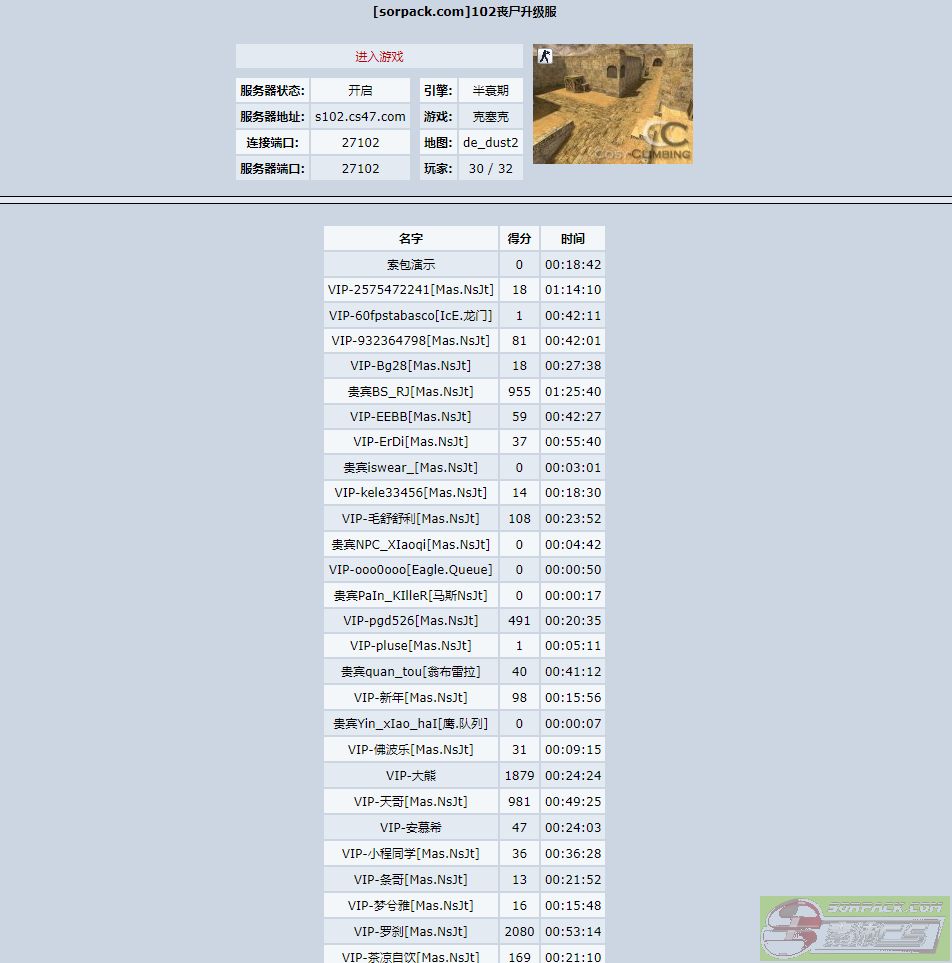
Task: Select player VIP-大熊
Action: [411, 775]
